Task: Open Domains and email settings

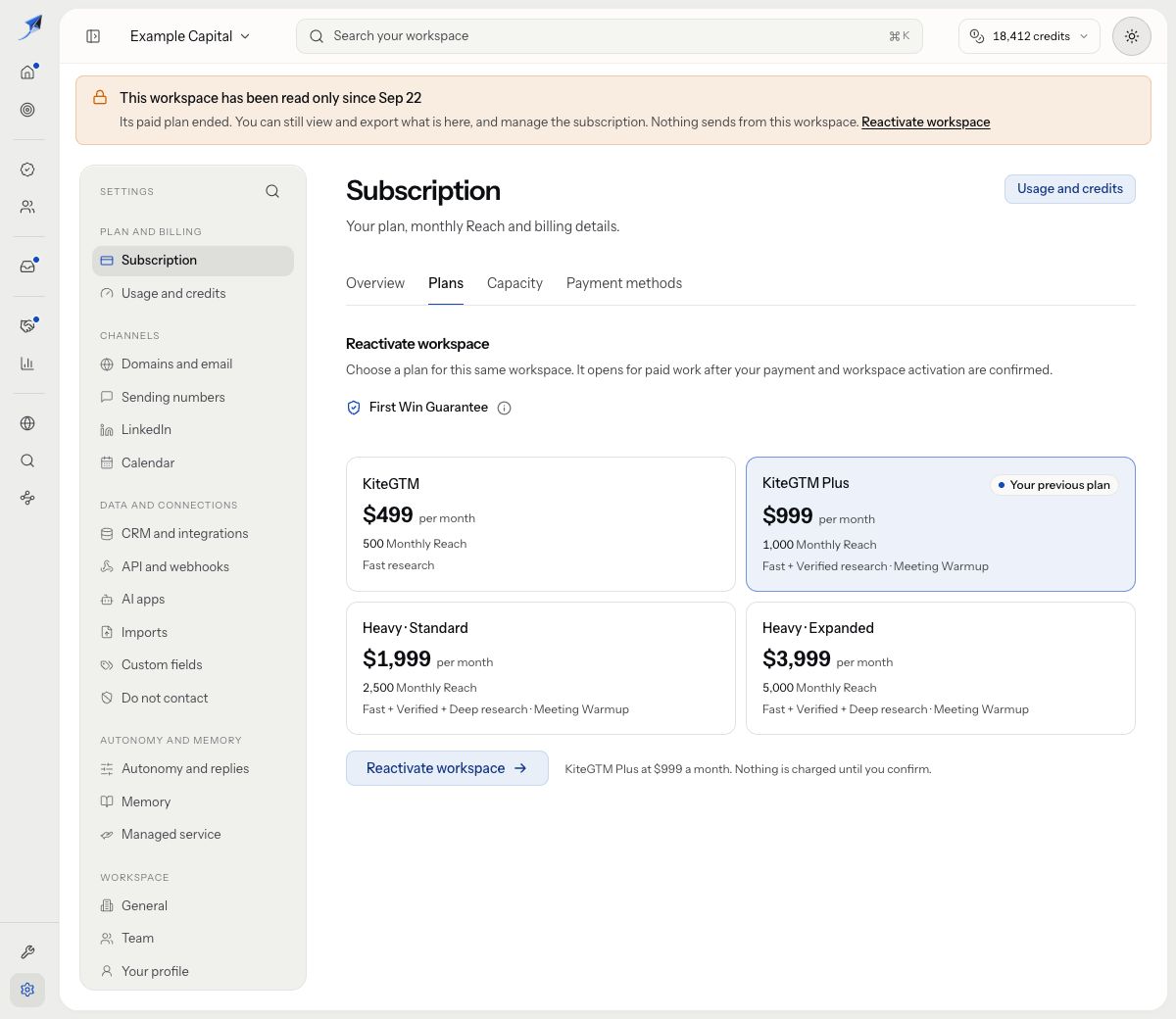Action: pos(193,364)
